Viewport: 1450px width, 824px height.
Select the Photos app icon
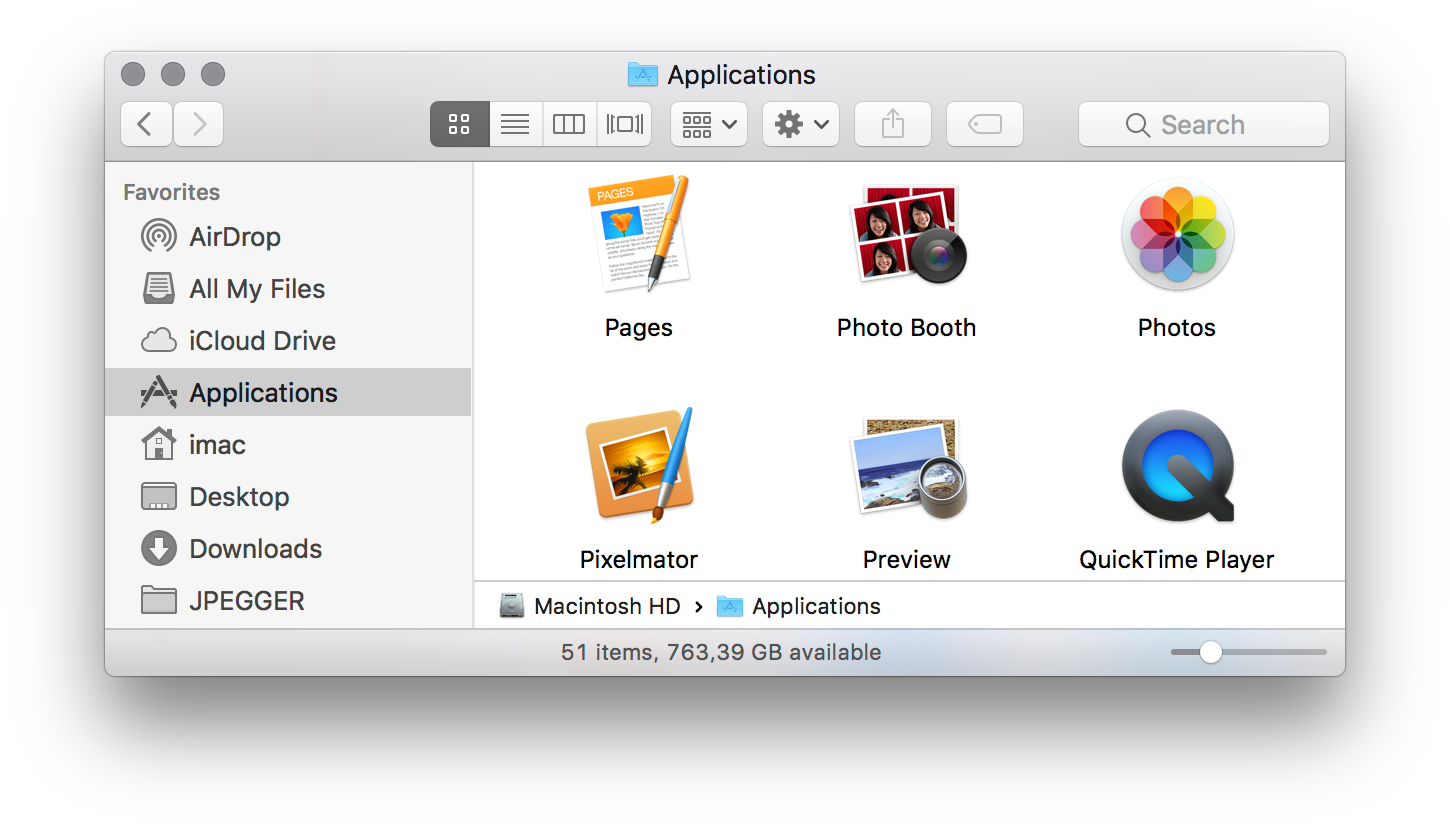[x=1177, y=235]
